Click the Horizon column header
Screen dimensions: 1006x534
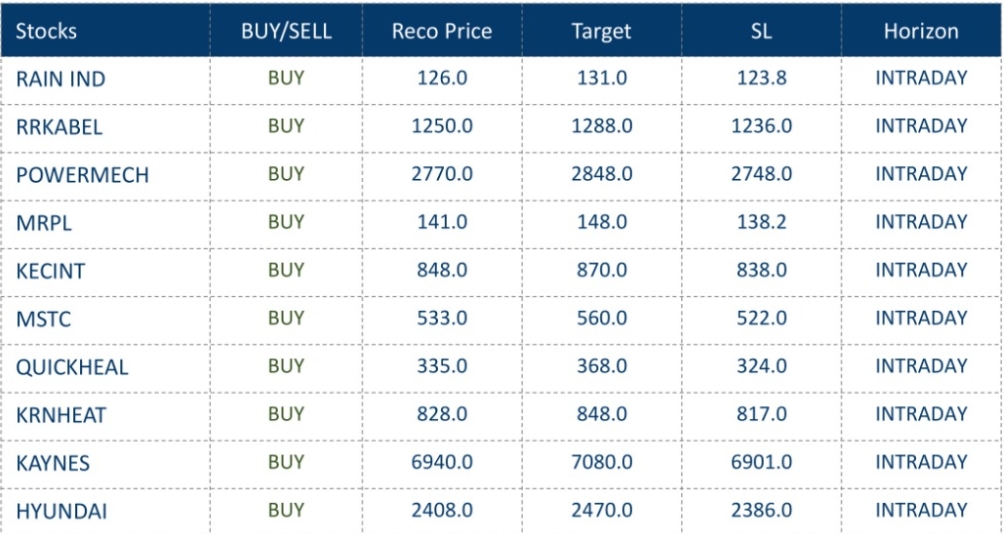[921, 31]
